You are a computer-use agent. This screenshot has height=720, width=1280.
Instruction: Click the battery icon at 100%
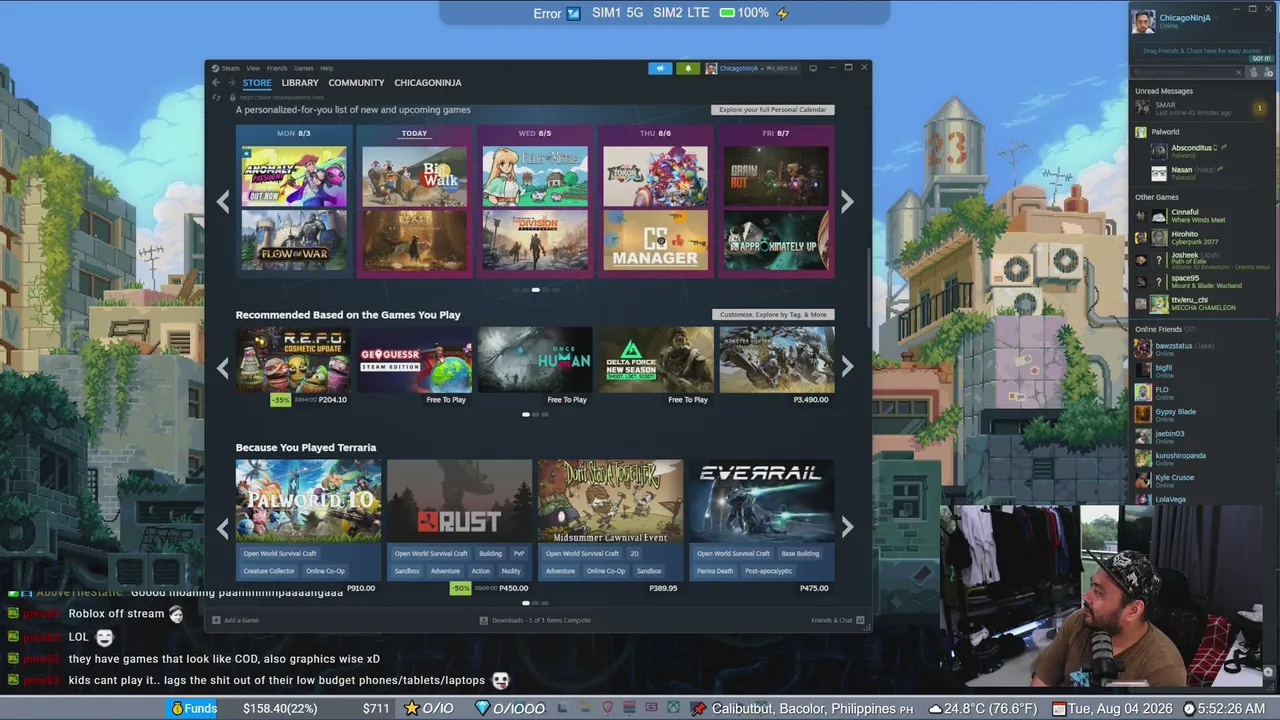(x=727, y=13)
